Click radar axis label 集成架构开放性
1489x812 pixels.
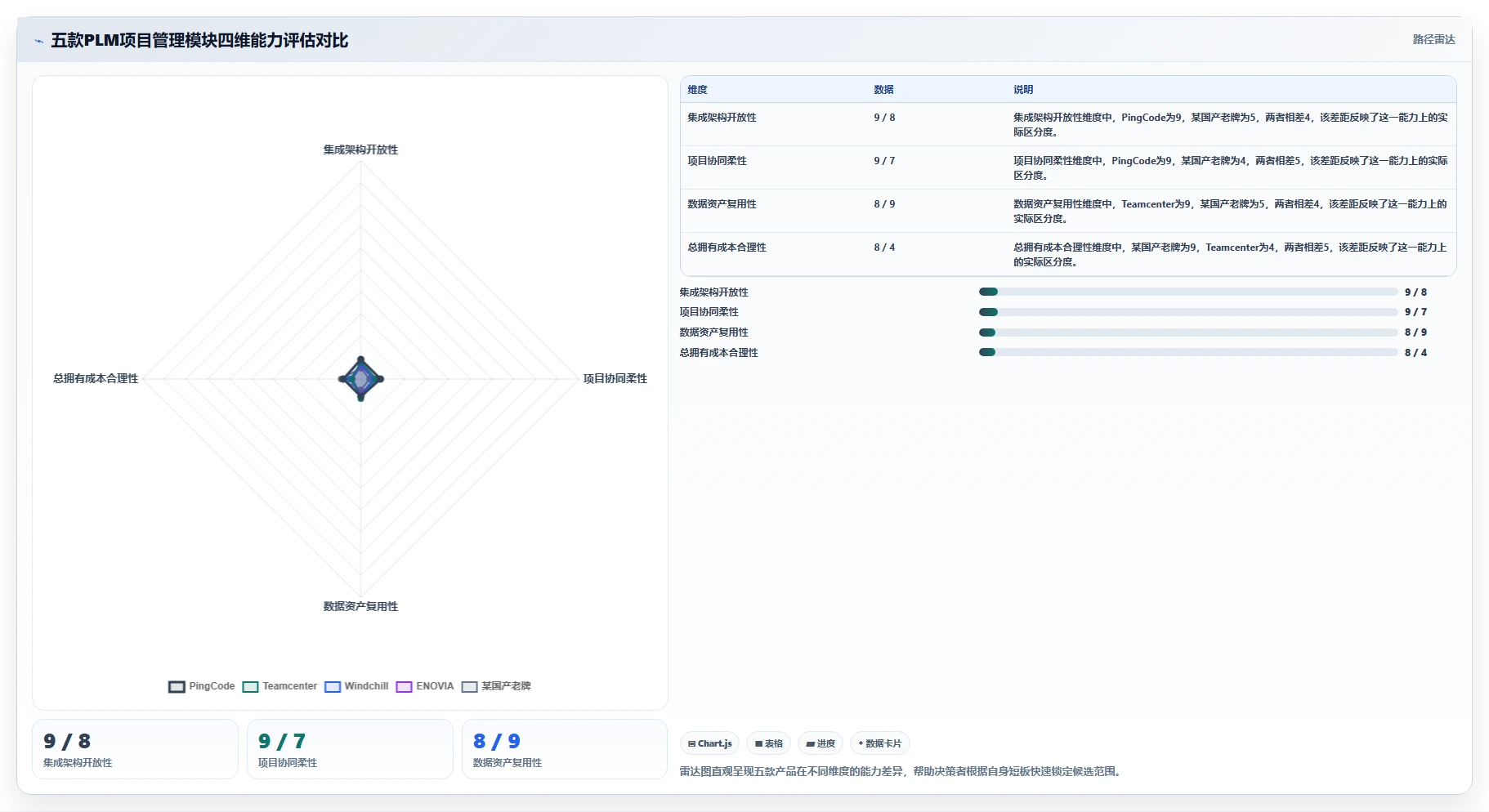tap(360, 149)
